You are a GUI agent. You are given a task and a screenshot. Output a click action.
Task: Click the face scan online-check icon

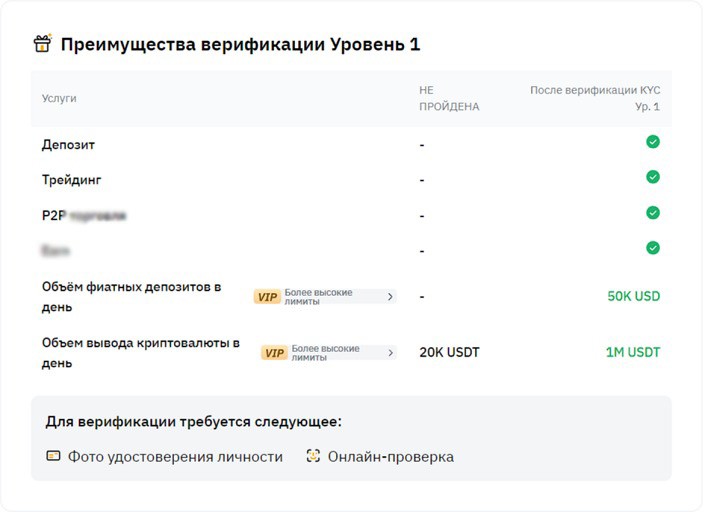313,456
